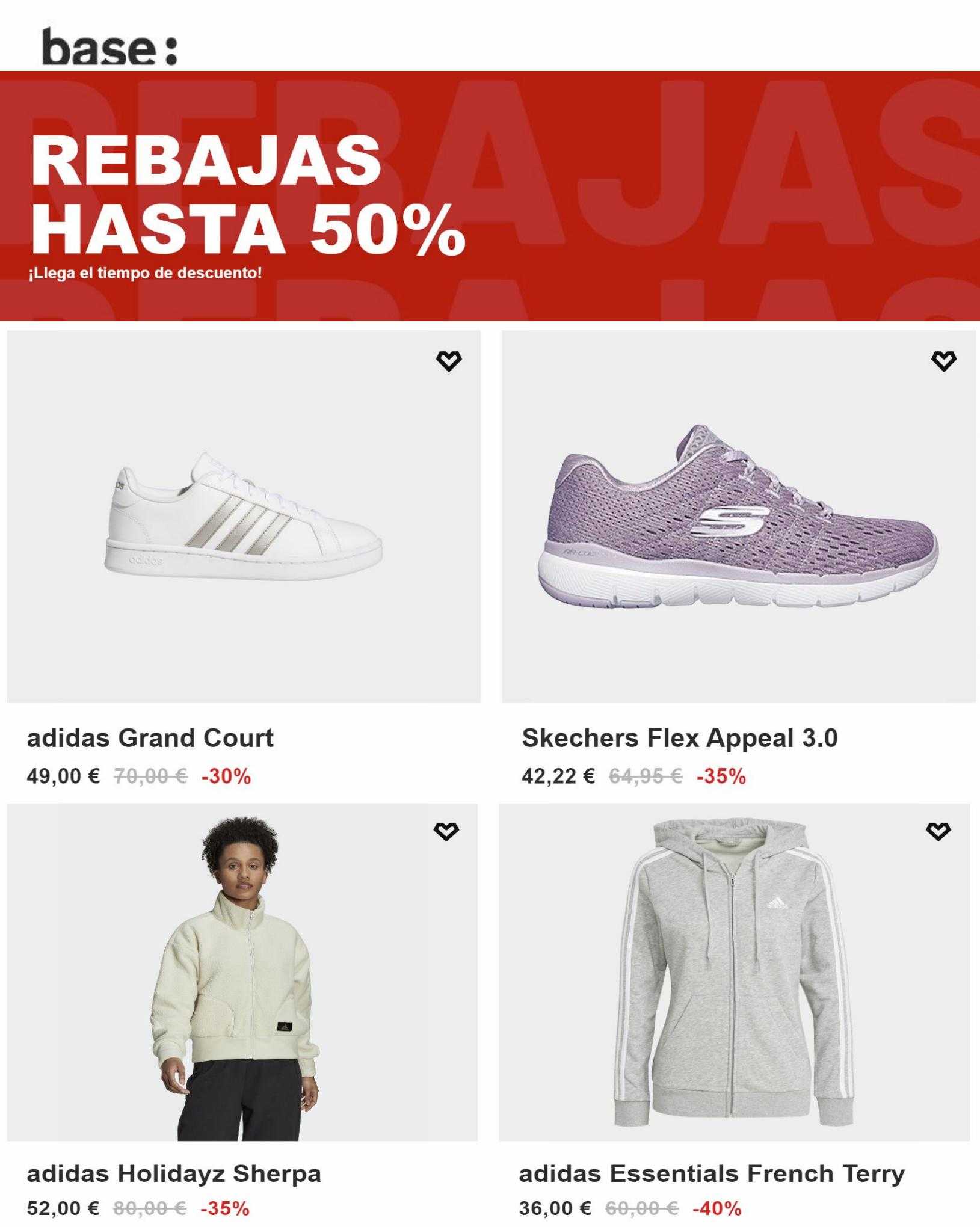
Task: Click the Rebajas hasta 50% banner
Action: [490, 196]
